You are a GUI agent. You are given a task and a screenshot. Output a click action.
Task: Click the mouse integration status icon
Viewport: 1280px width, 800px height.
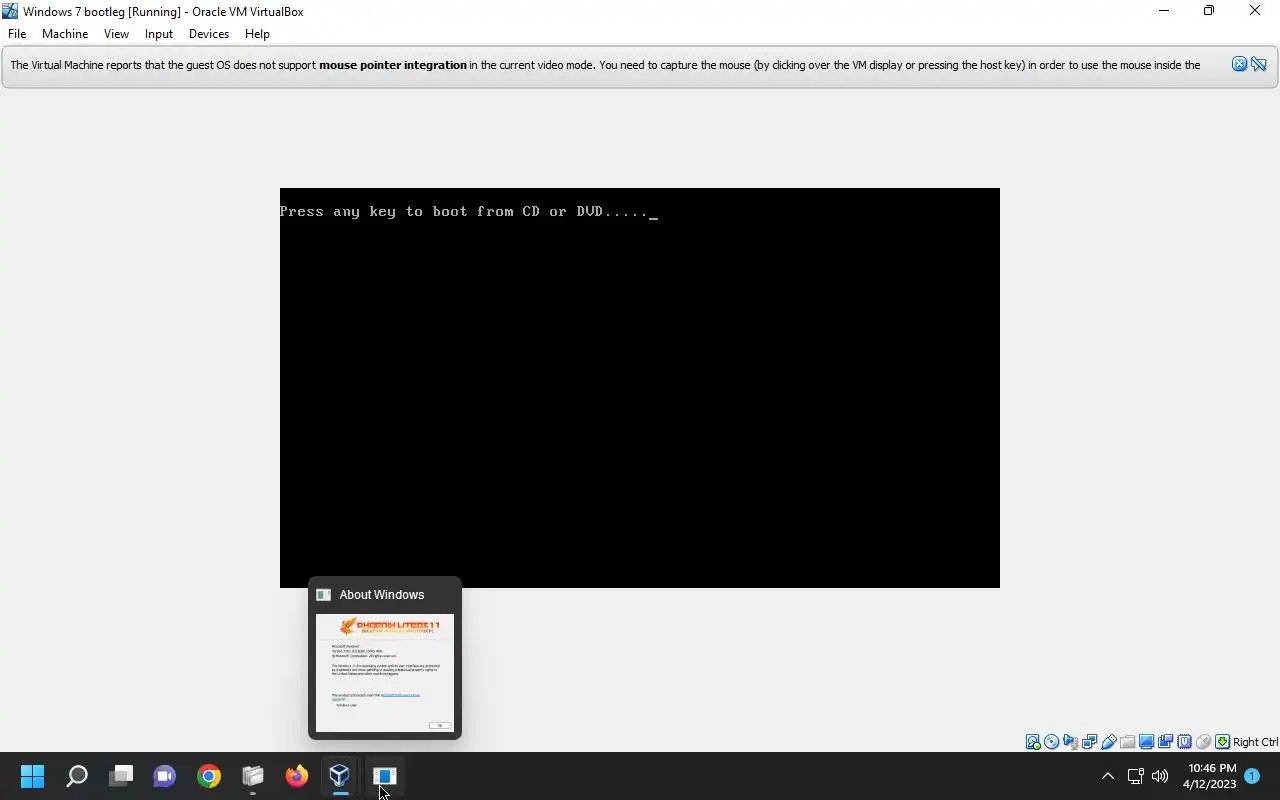(1203, 742)
